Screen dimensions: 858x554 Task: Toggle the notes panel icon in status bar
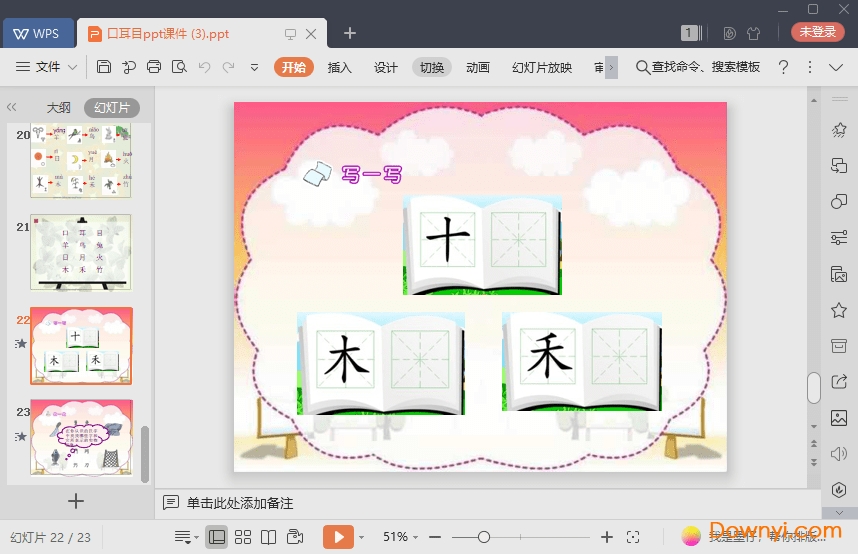185,537
